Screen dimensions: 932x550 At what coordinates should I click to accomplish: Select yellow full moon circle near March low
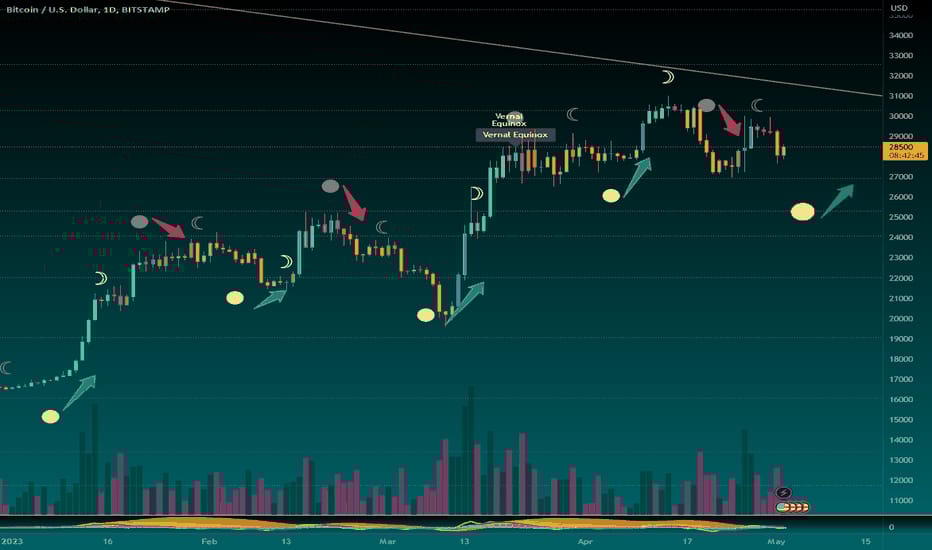(x=426, y=315)
